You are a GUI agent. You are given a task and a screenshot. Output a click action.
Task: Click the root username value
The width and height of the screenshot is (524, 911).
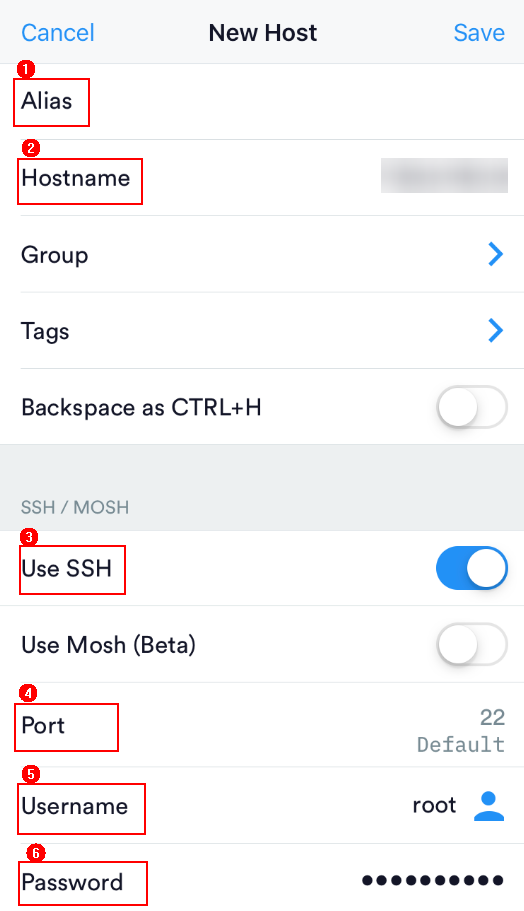point(434,805)
